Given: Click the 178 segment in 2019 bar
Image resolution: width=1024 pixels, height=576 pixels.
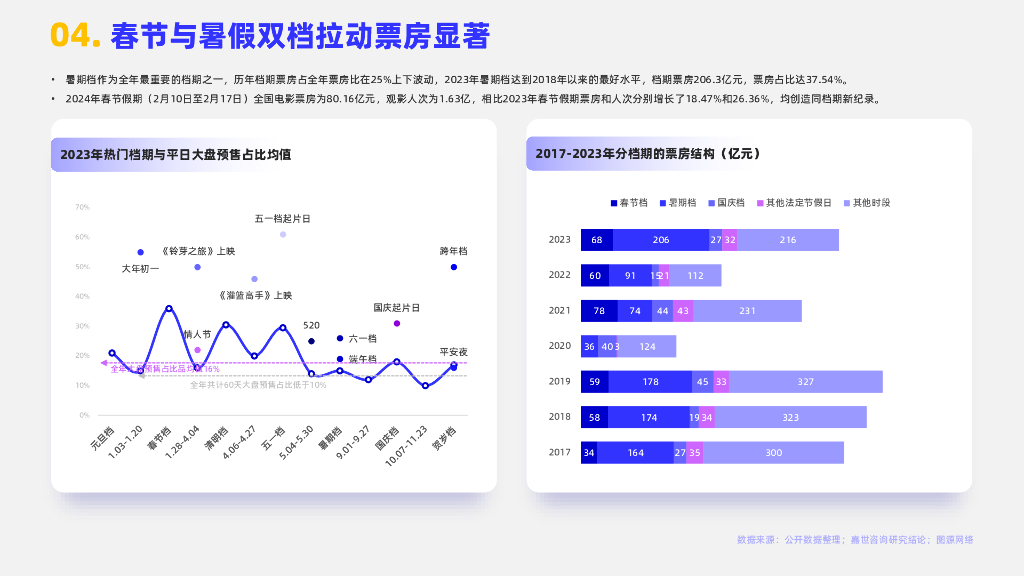Looking at the screenshot, I should (650, 381).
